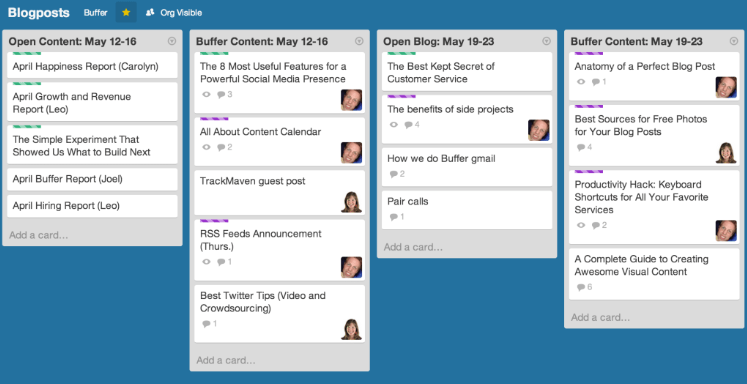Toggle the yellow star to unfavorite board

coord(126,12)
